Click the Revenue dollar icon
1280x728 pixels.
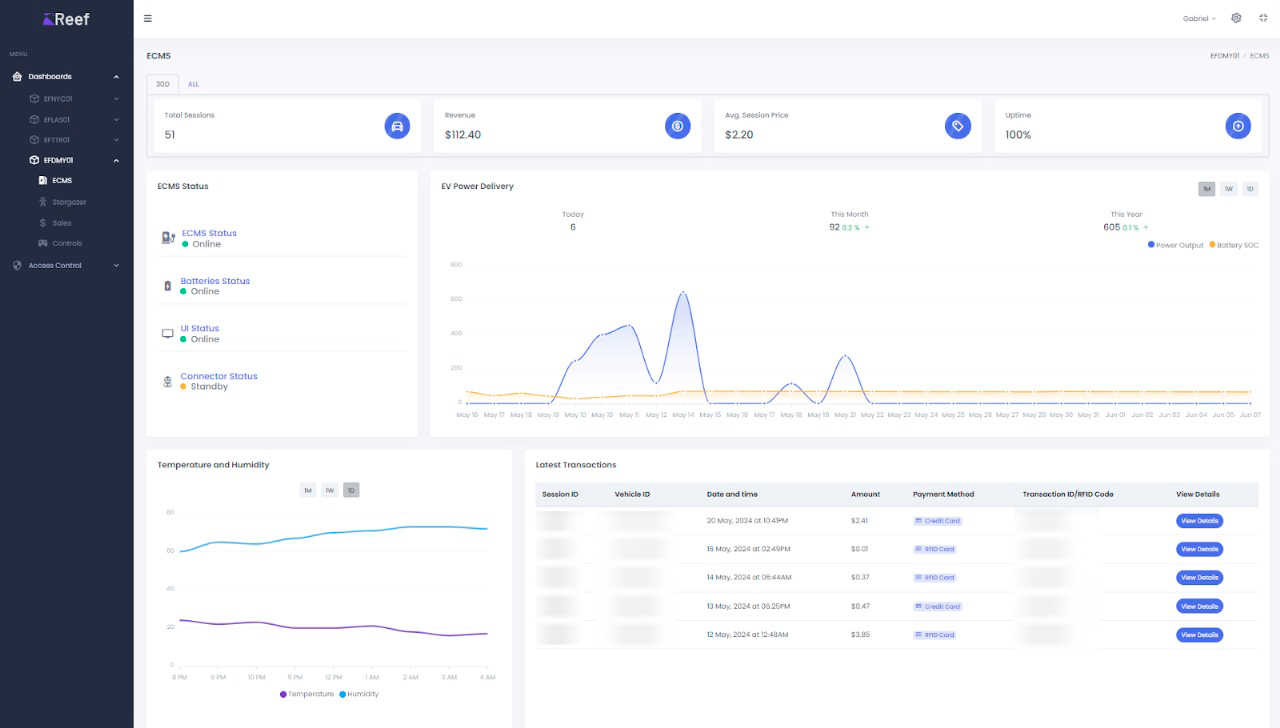point(677,126)
